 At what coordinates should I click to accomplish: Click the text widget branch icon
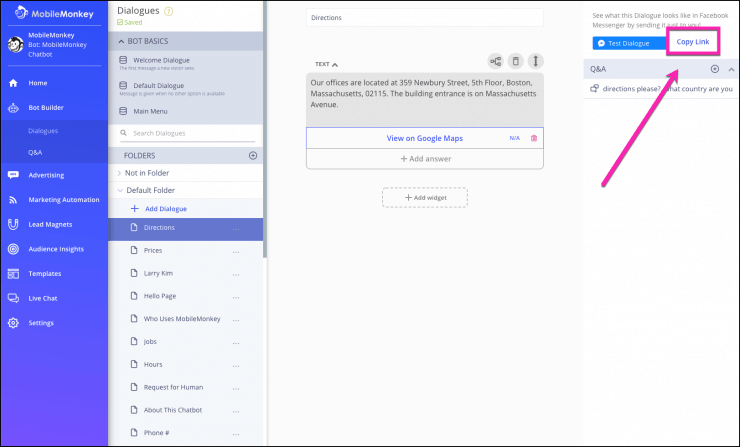[496, 61]
